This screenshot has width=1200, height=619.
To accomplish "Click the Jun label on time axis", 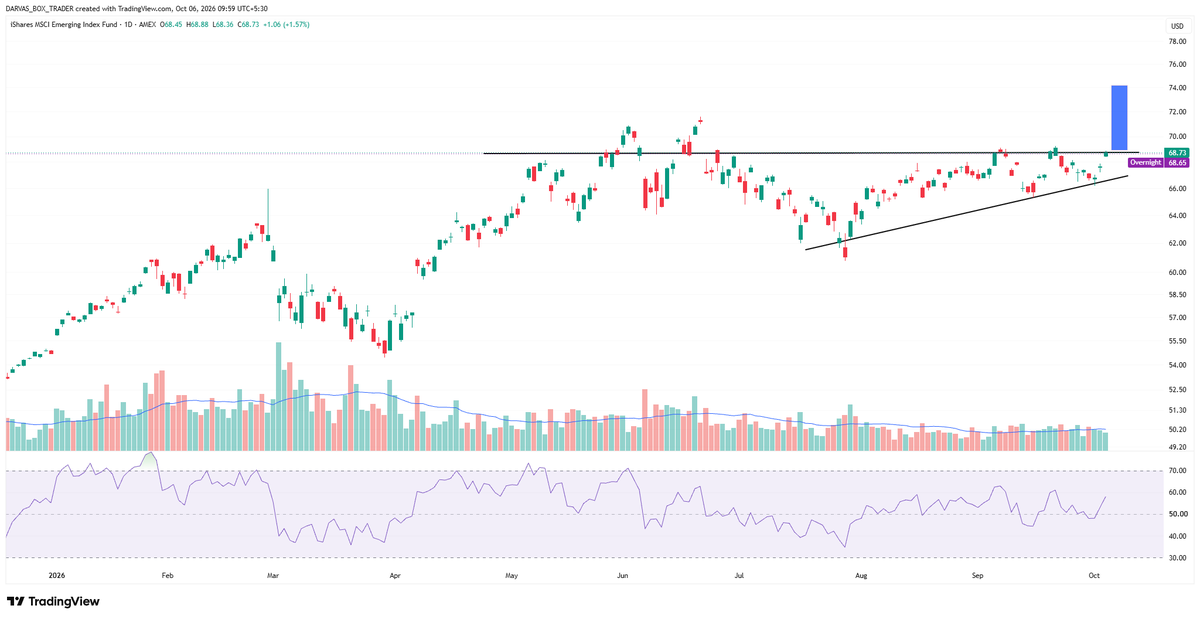I will click(622, 576).
